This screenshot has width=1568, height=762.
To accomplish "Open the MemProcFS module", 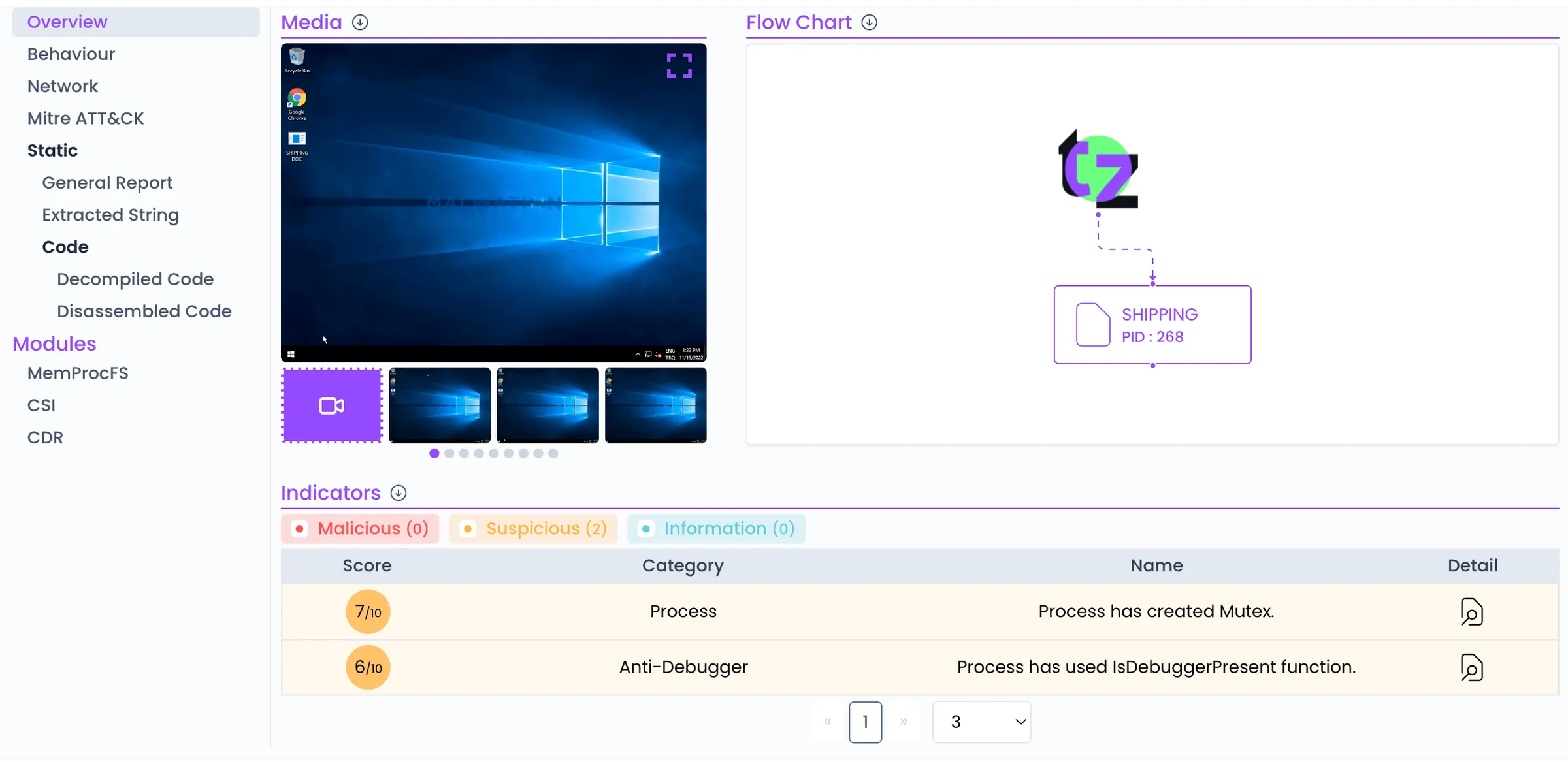I will [x=78, y=373].
